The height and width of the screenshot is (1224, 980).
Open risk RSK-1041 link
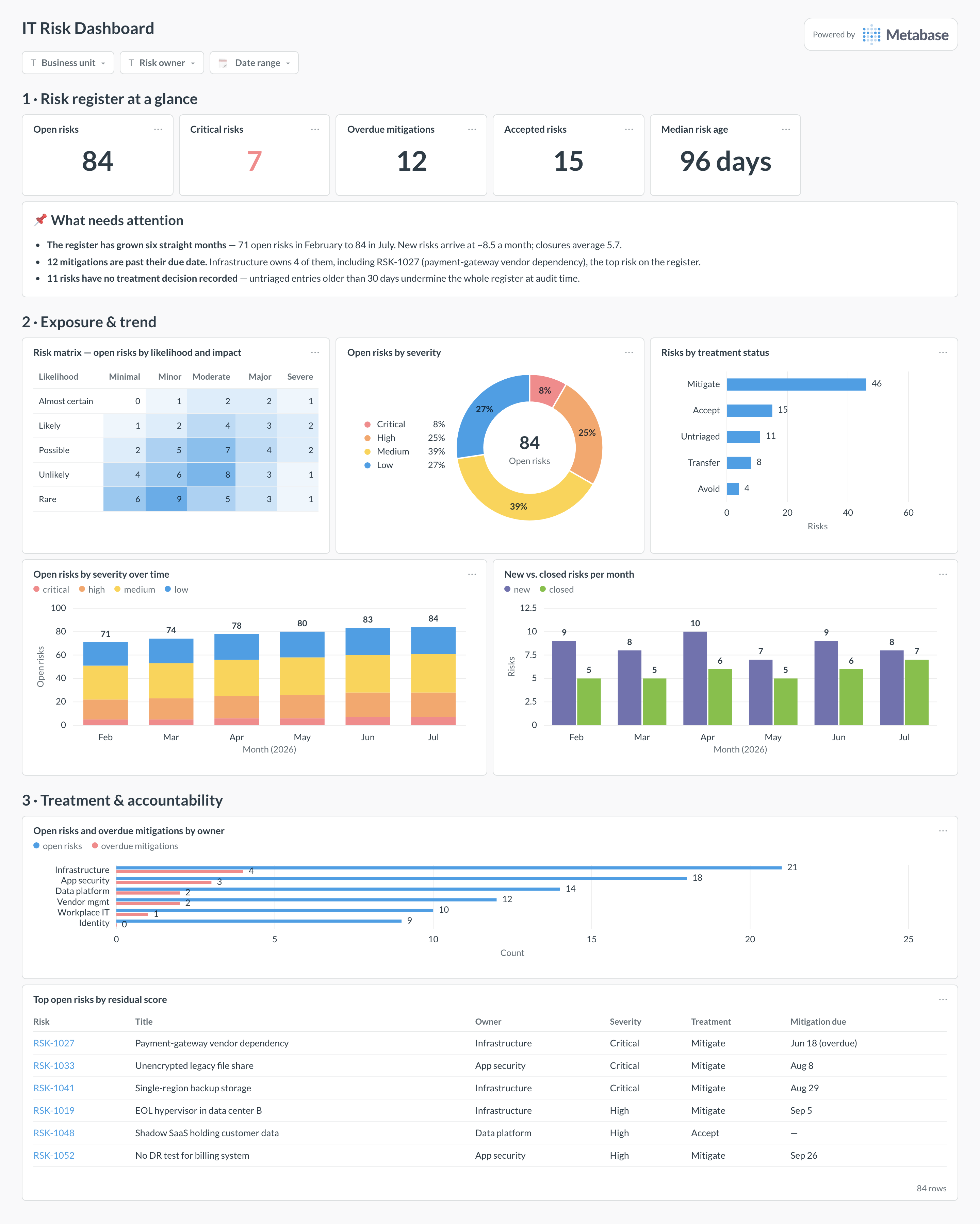tap(54, 1088)
